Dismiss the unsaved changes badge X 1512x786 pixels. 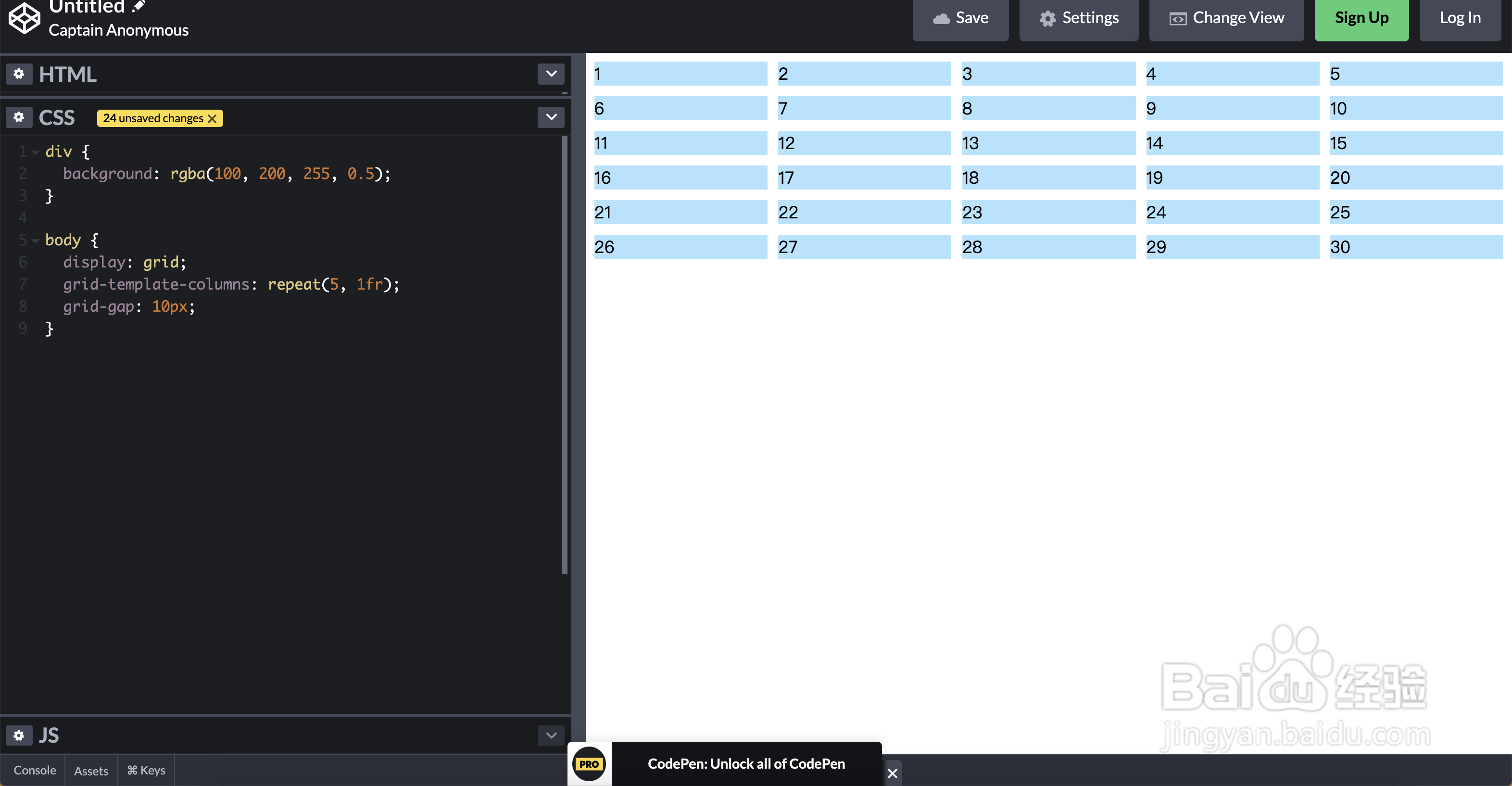(x=213, y=119)
